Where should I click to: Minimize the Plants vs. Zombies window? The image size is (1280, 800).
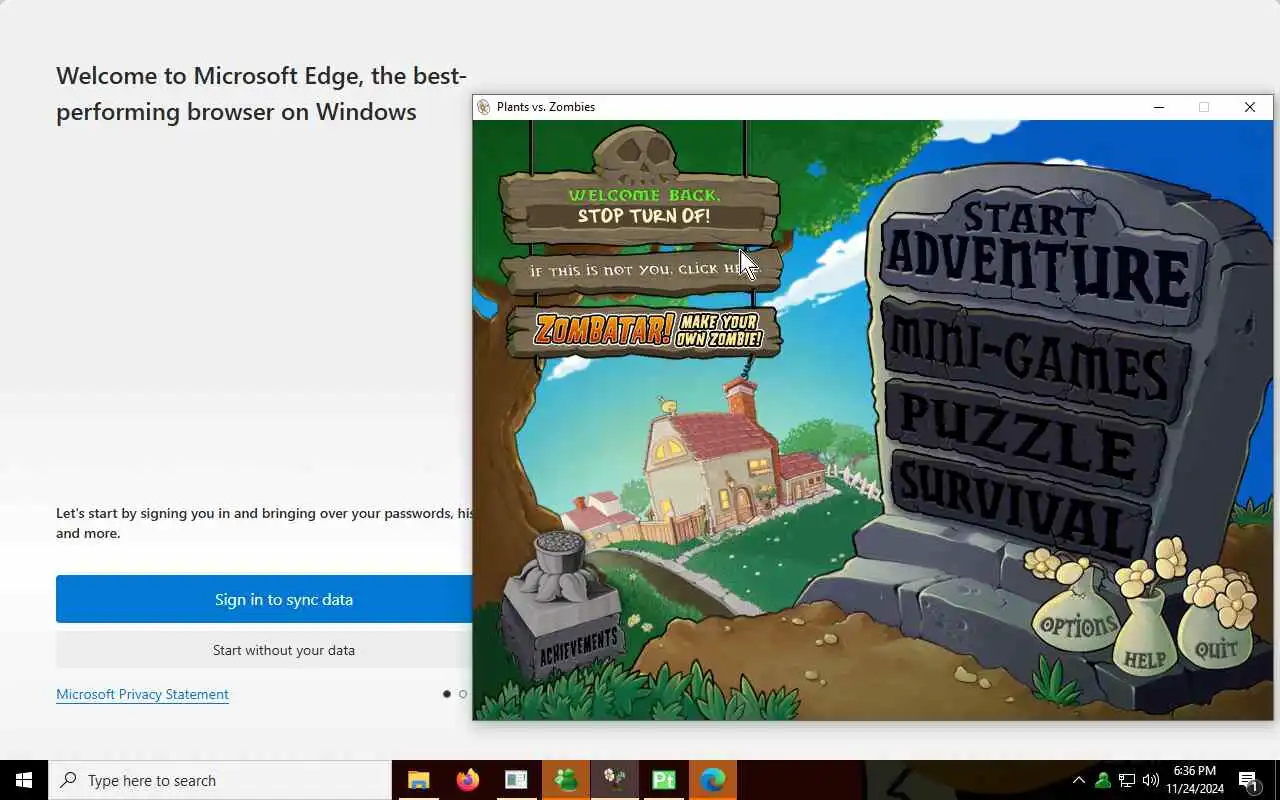tap(1159, 107)
